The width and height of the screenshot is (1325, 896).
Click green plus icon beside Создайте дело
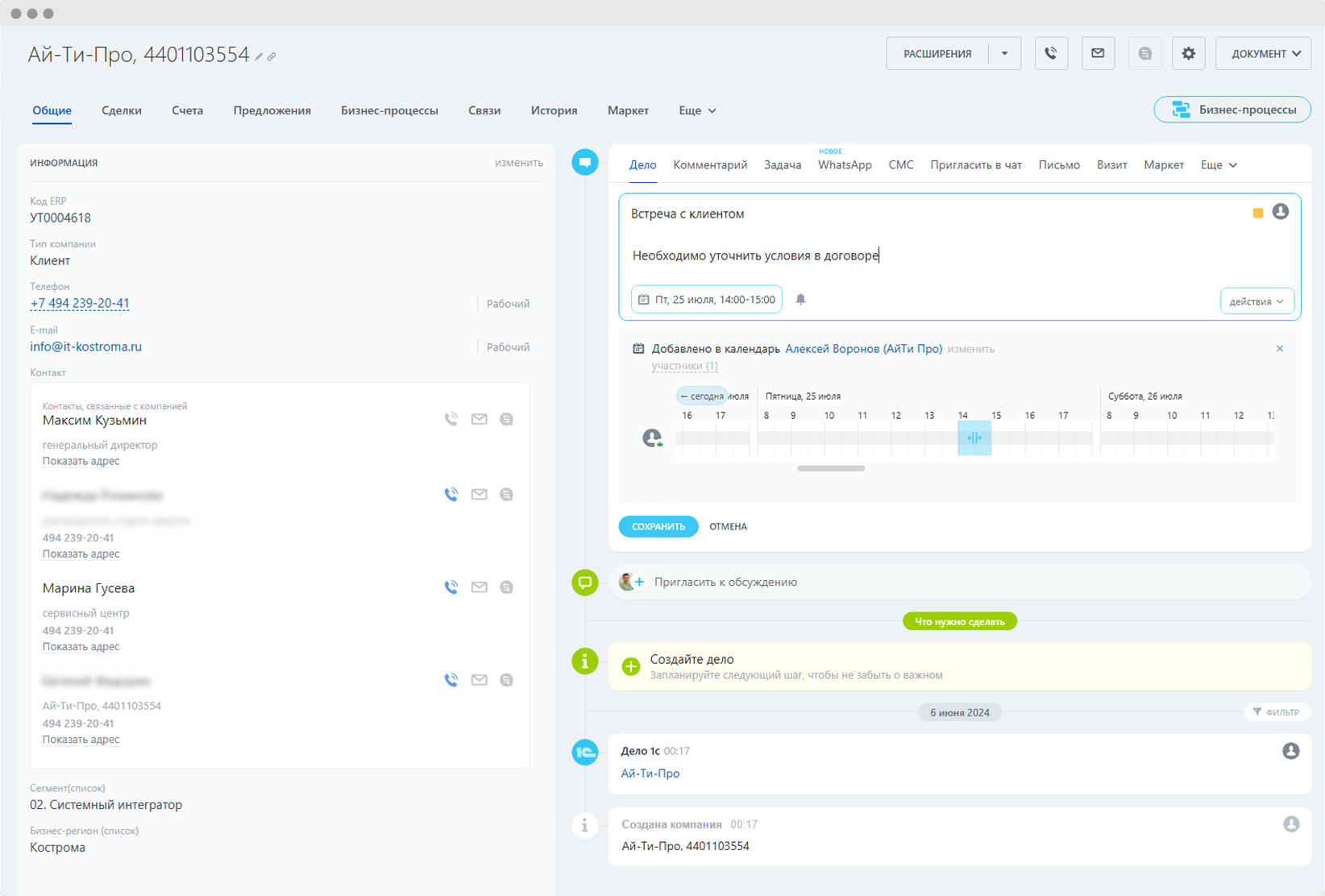point(631,666)
